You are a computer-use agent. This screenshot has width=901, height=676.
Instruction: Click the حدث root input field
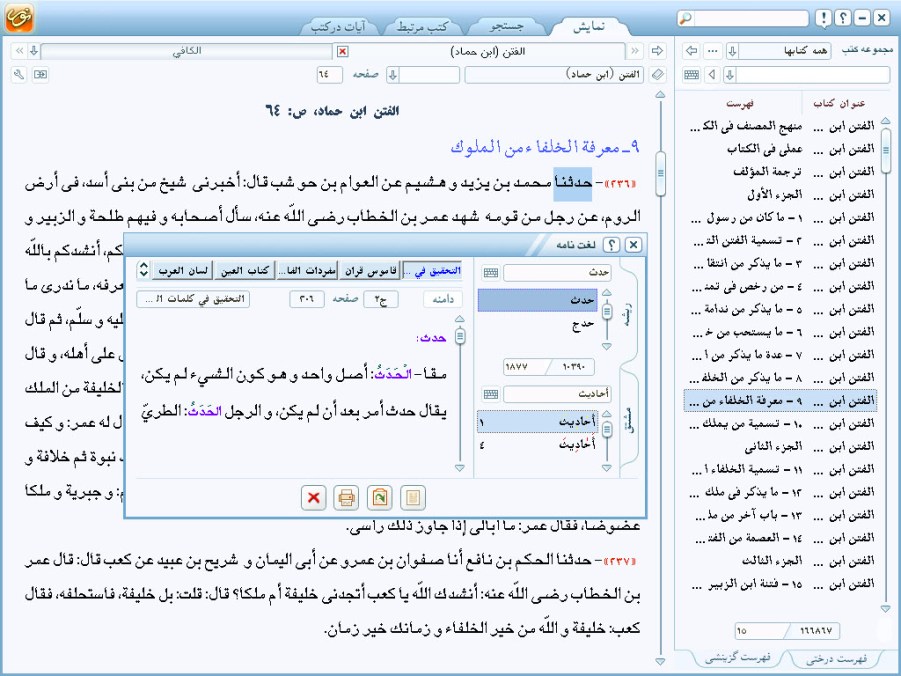click(557, 272)
